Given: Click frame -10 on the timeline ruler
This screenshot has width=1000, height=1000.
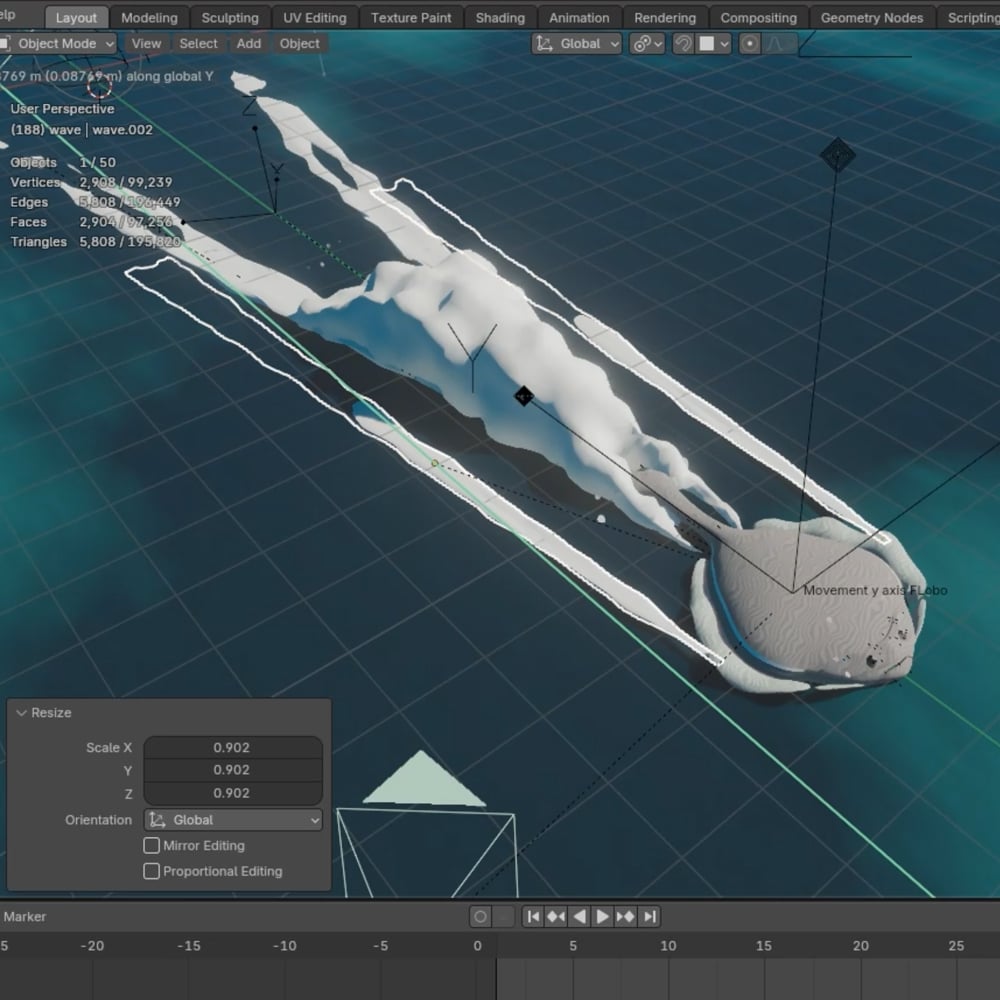Looking at the screenshot, I should [284, 946].
